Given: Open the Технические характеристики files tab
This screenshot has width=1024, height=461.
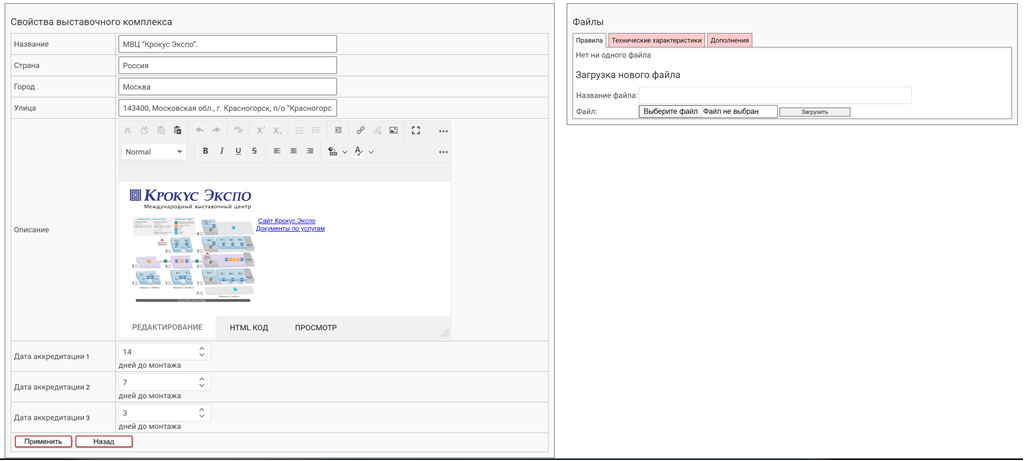Looking at the screenshot, I should click(x=656, y=41).
